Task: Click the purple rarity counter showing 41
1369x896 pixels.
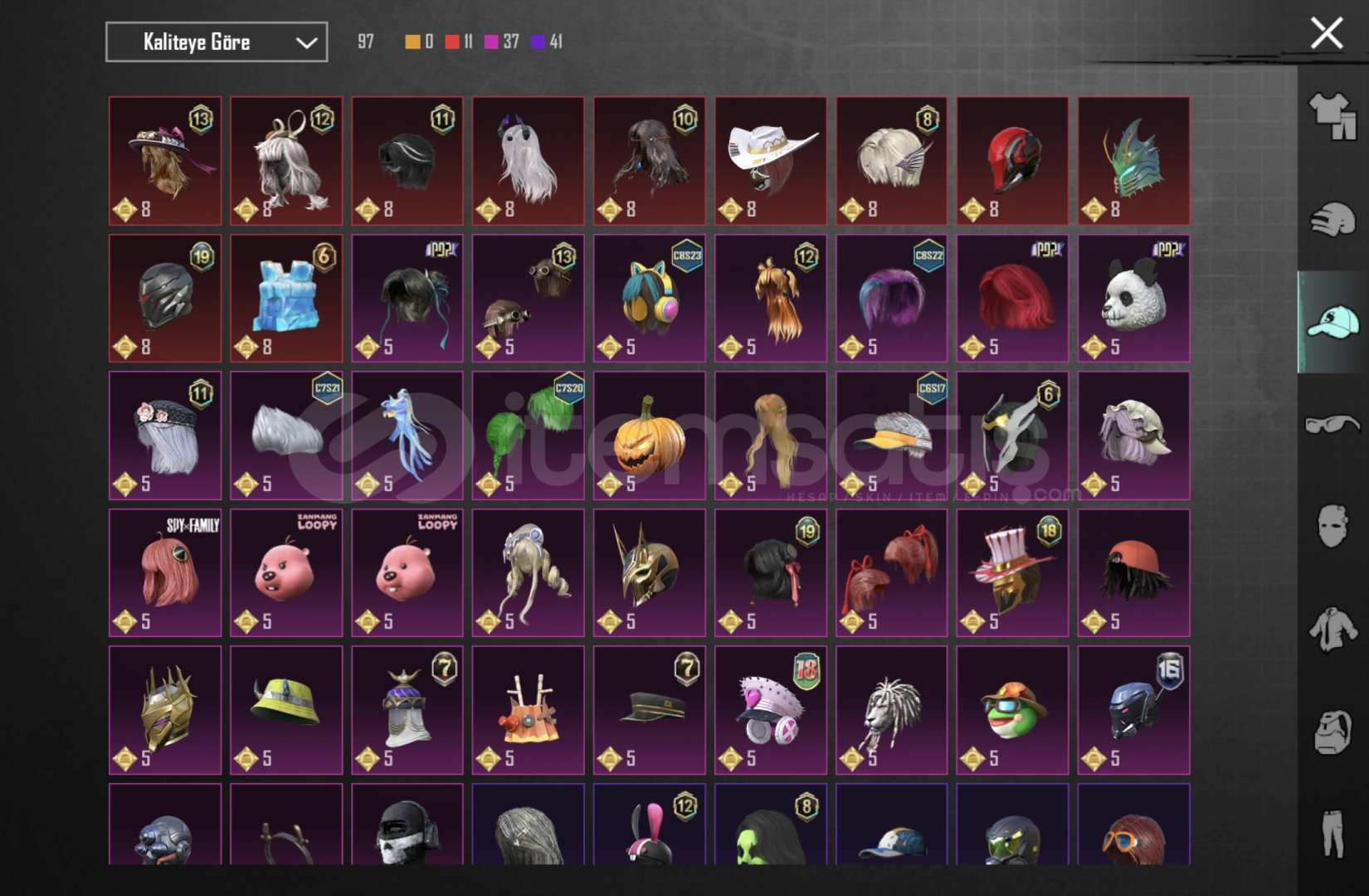Action: pyautogui.click(x=547, y=41)
